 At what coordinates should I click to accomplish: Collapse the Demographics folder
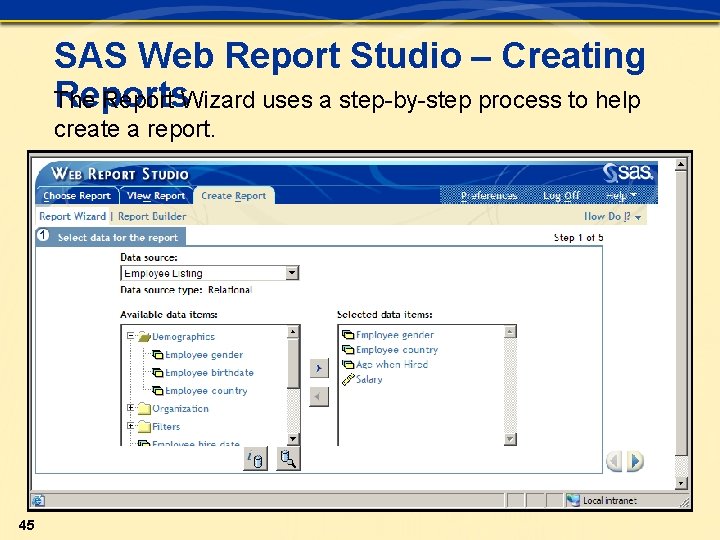131,336
